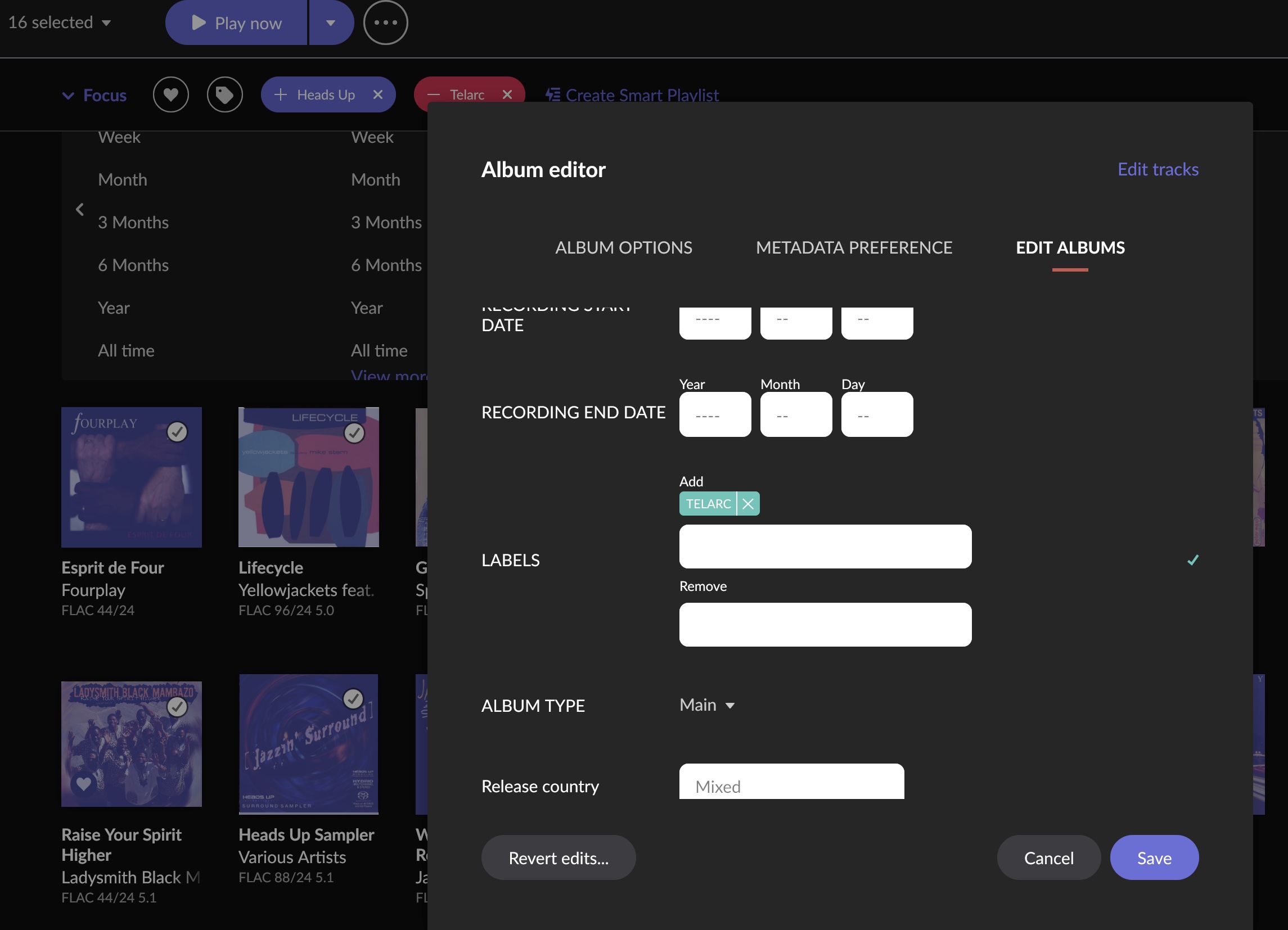
Task: Open the Play now dropdown arrow
Action: coord(331,22)
